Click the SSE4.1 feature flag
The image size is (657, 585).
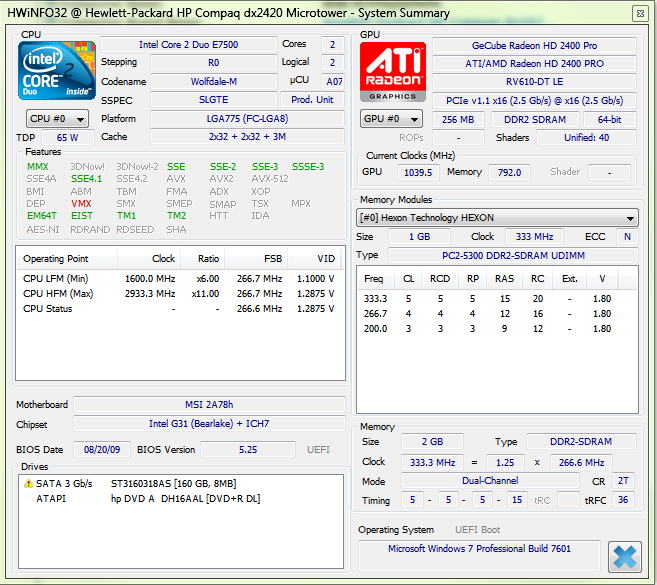(86, 179)
